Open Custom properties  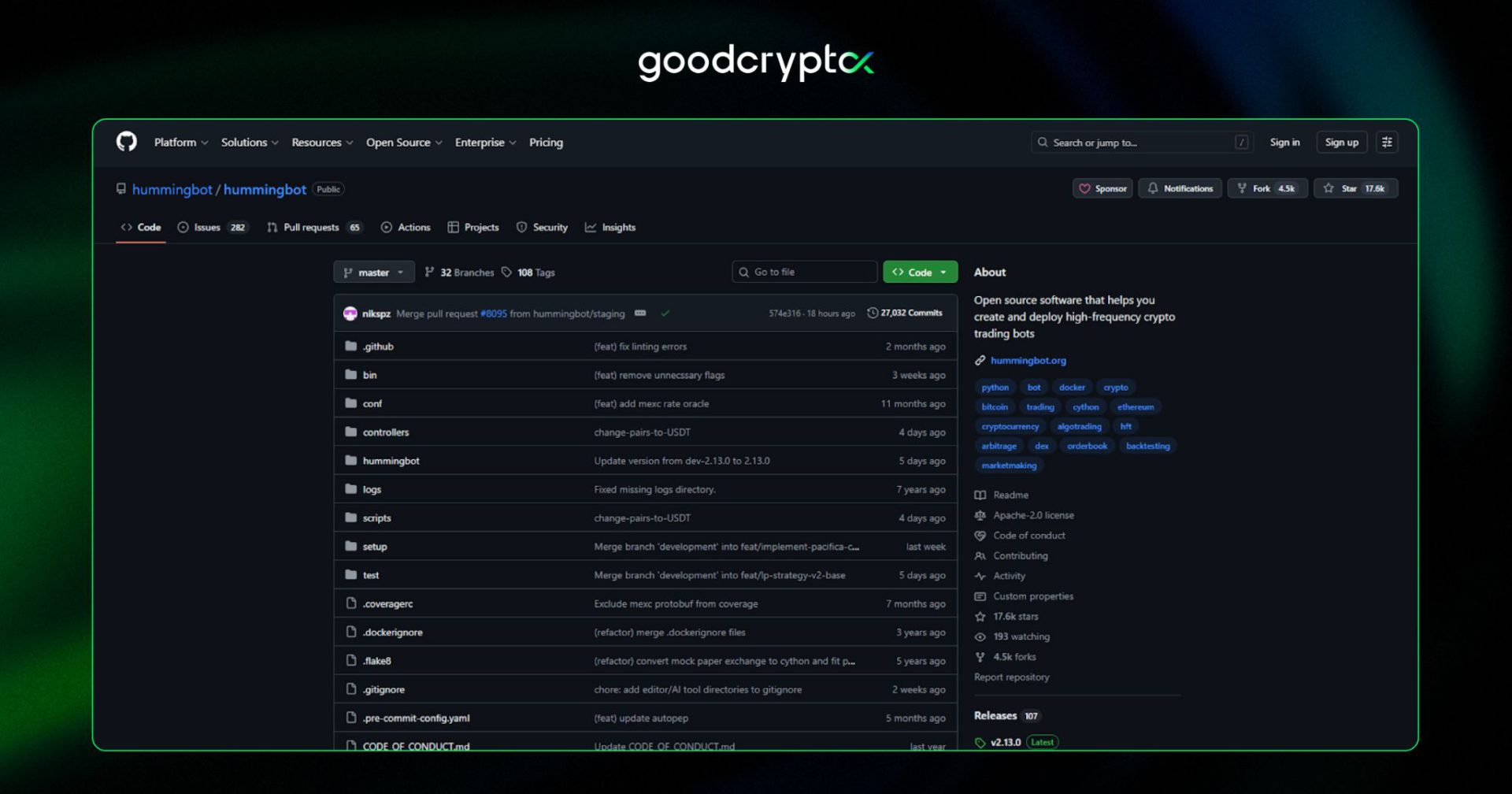tap(1032, 596)
